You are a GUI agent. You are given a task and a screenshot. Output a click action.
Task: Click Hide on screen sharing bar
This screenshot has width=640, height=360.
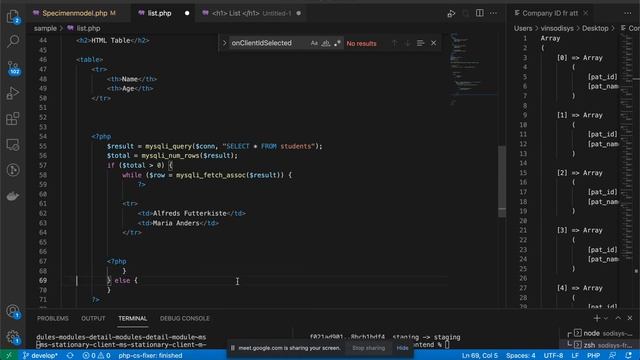tap(402, 348)
